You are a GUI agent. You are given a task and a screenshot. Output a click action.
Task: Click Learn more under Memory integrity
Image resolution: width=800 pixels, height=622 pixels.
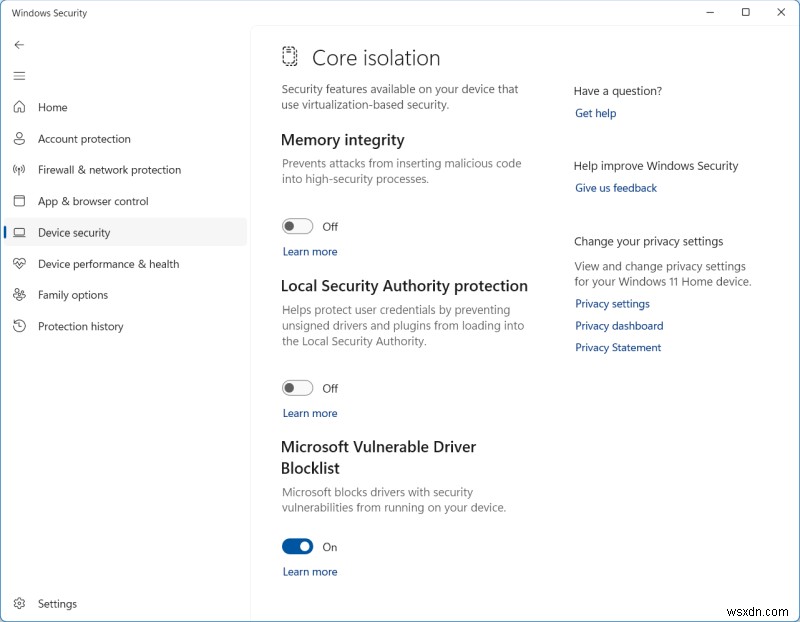coord(310,252)
